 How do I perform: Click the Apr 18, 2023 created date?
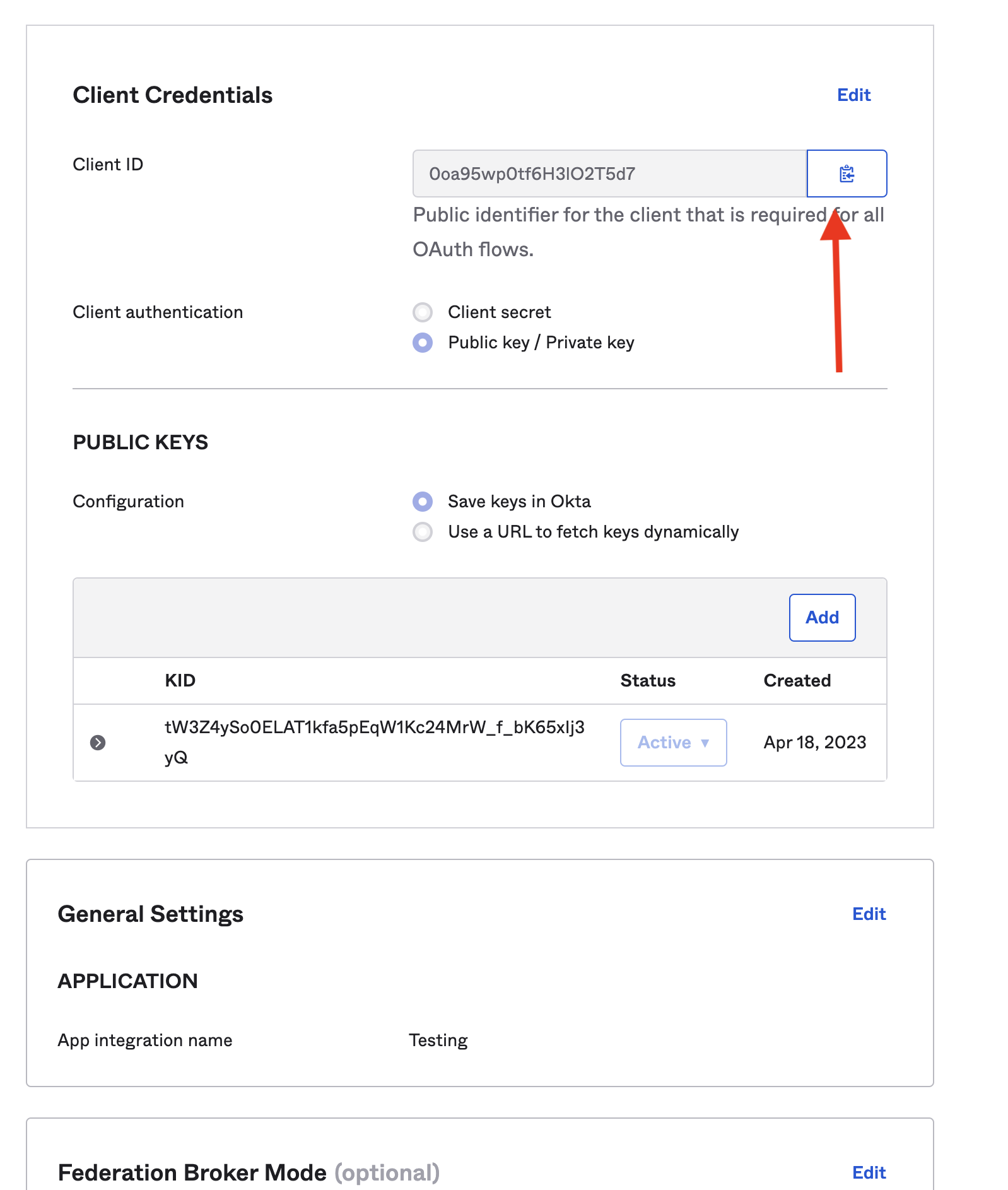coord(814,743)
